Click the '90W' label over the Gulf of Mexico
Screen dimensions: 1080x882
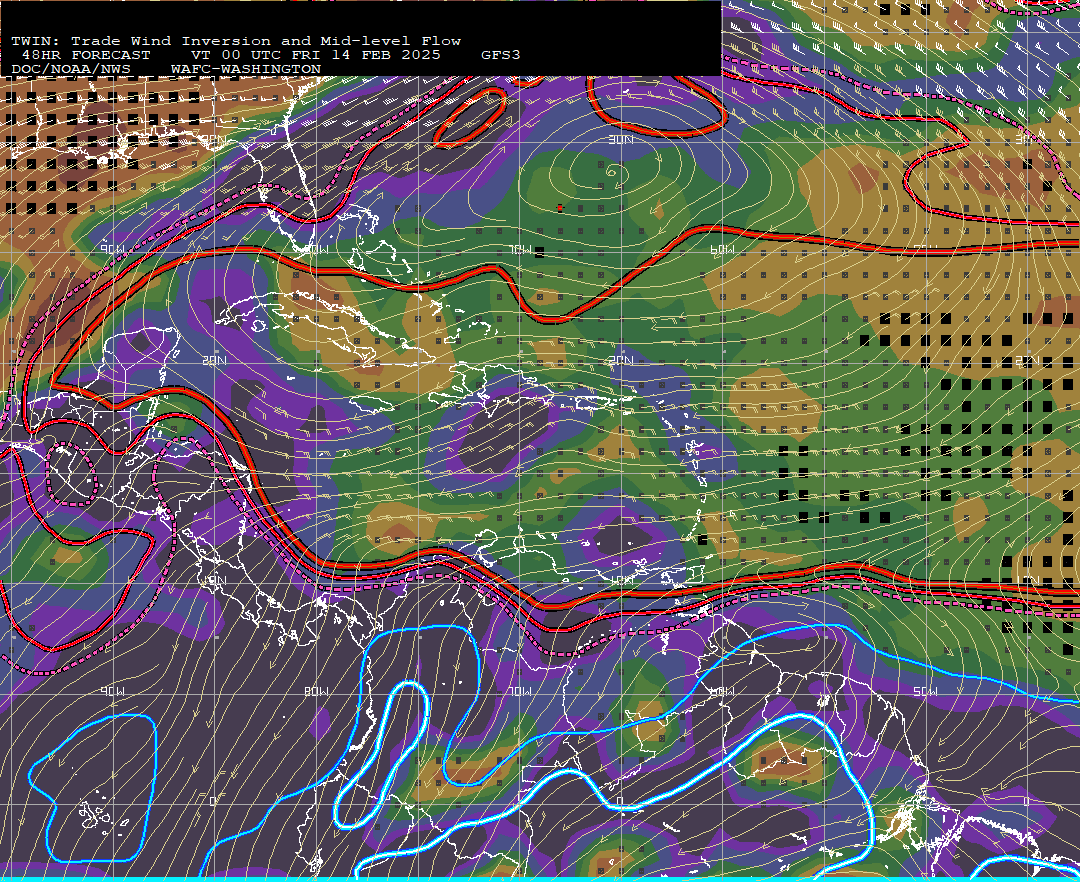(112, 249)
